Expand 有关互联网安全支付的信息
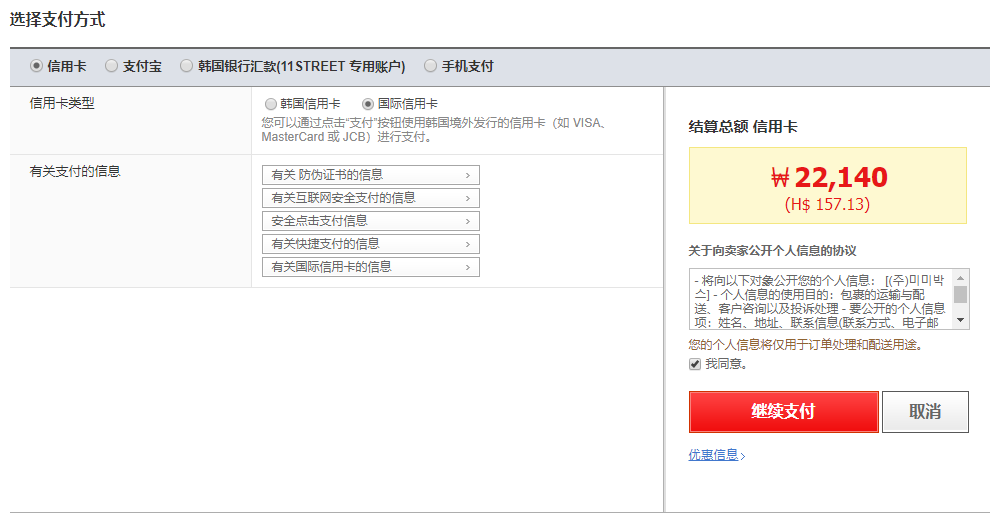 click(x=370, y=198)
